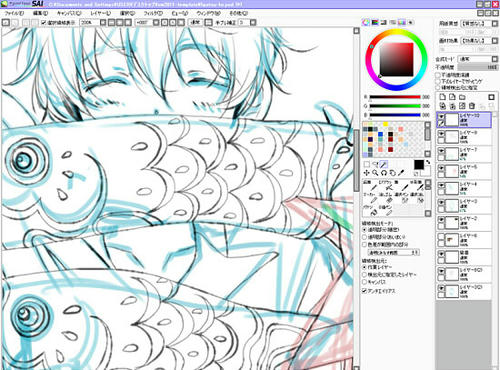Open the paint effect (画材効果) dropdown
The image size is (500, 370).
(x=495, y=41)
